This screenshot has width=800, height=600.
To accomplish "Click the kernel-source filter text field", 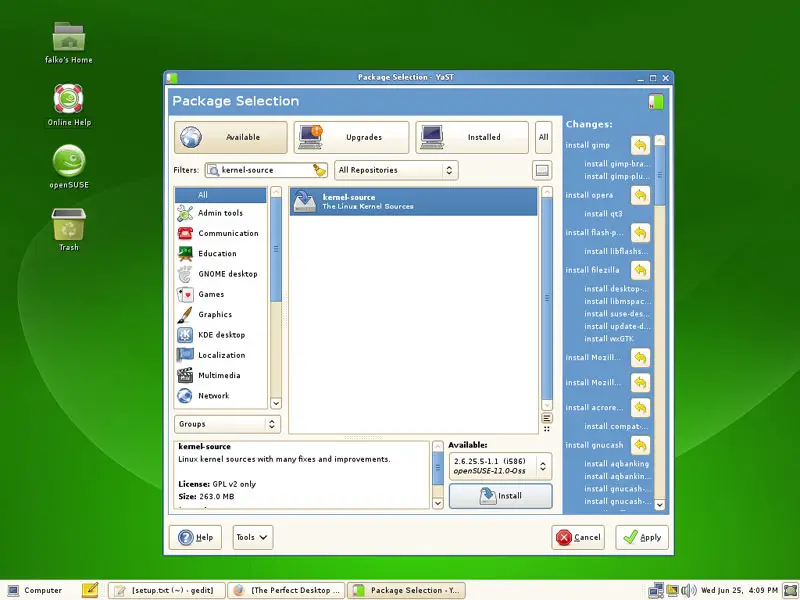I will tap(266, 170).
